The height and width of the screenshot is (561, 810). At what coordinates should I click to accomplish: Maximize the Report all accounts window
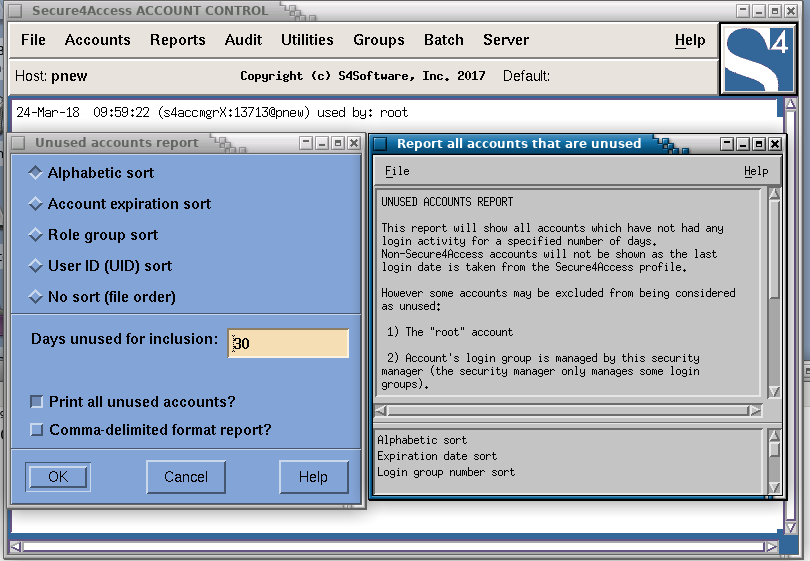[759, 144]
